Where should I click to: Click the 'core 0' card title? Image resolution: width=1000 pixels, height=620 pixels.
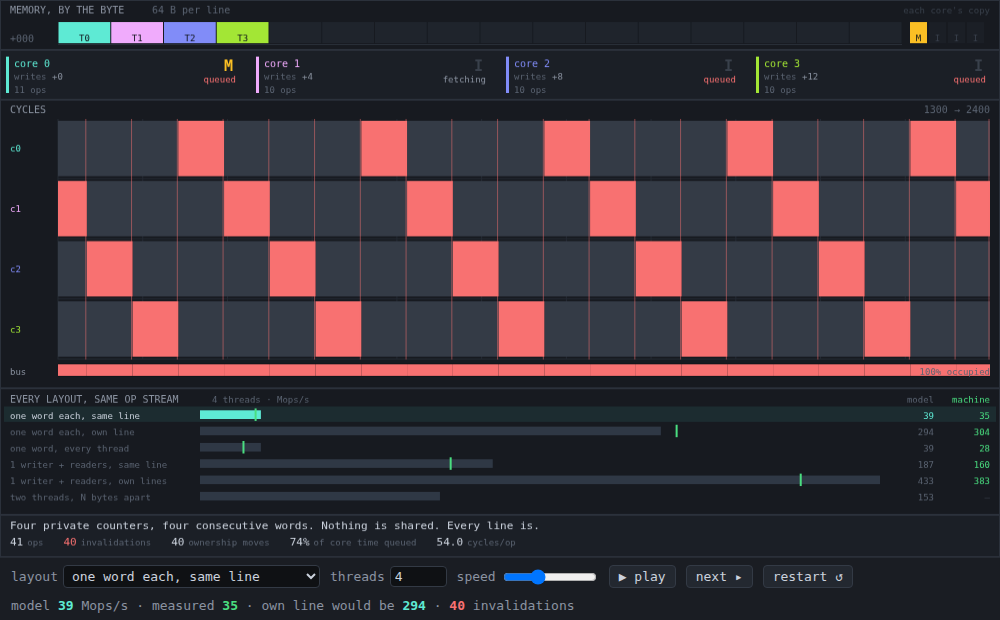[x=32, y=64]
